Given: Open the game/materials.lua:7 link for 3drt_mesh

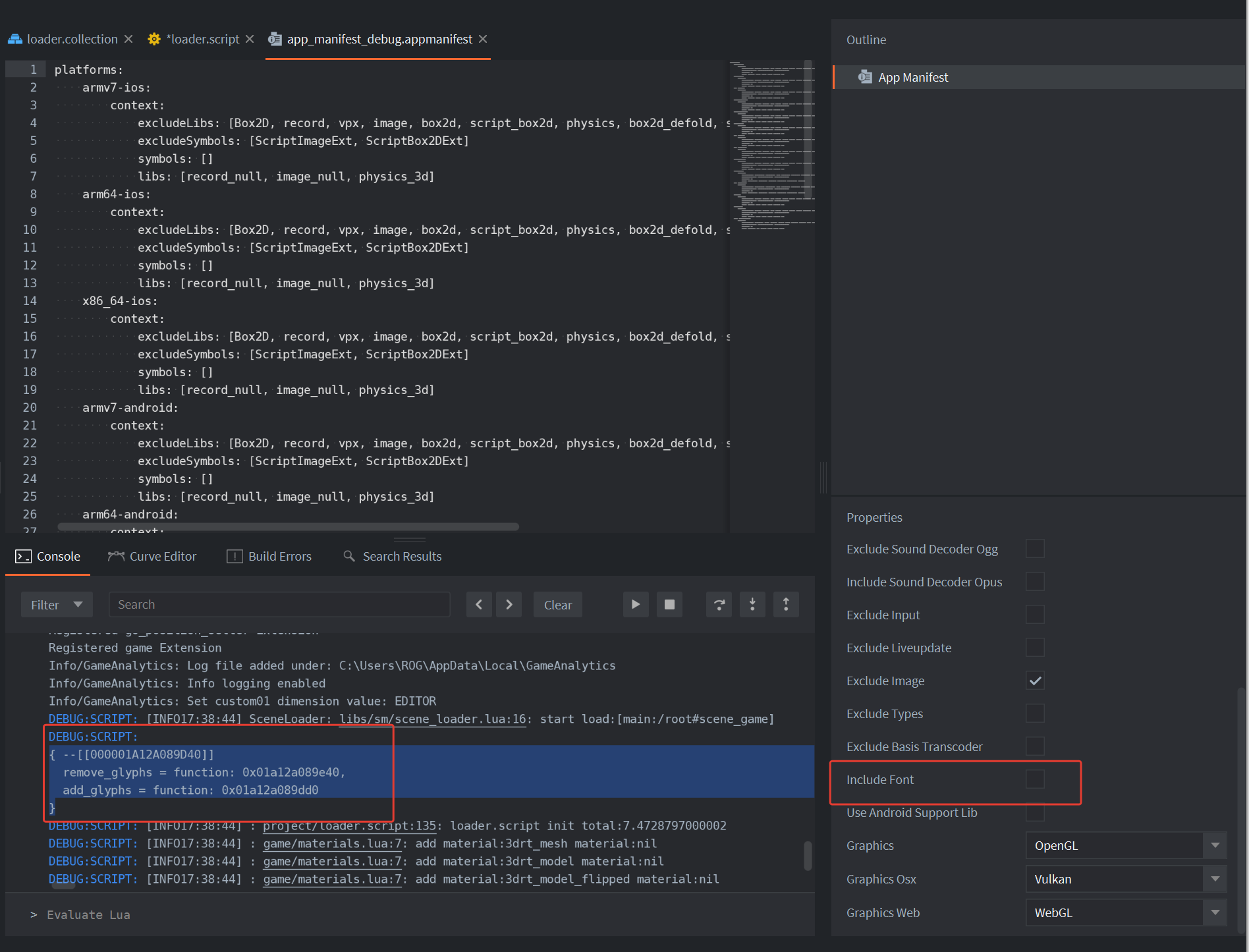Looking at the screenshot, I should pyautogui.click(x=332, y=843).
